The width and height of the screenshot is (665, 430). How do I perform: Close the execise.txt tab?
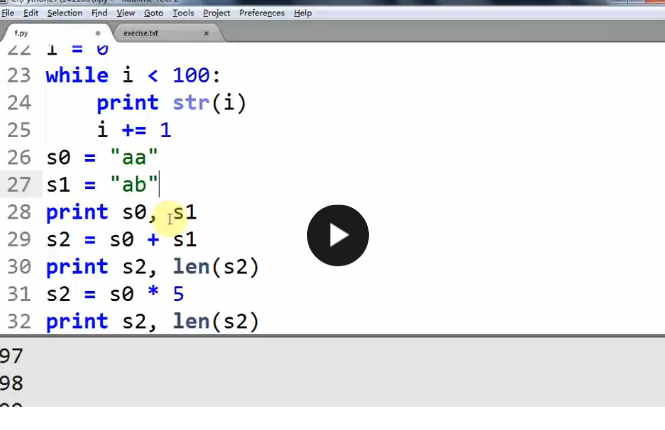click(206, 33)
